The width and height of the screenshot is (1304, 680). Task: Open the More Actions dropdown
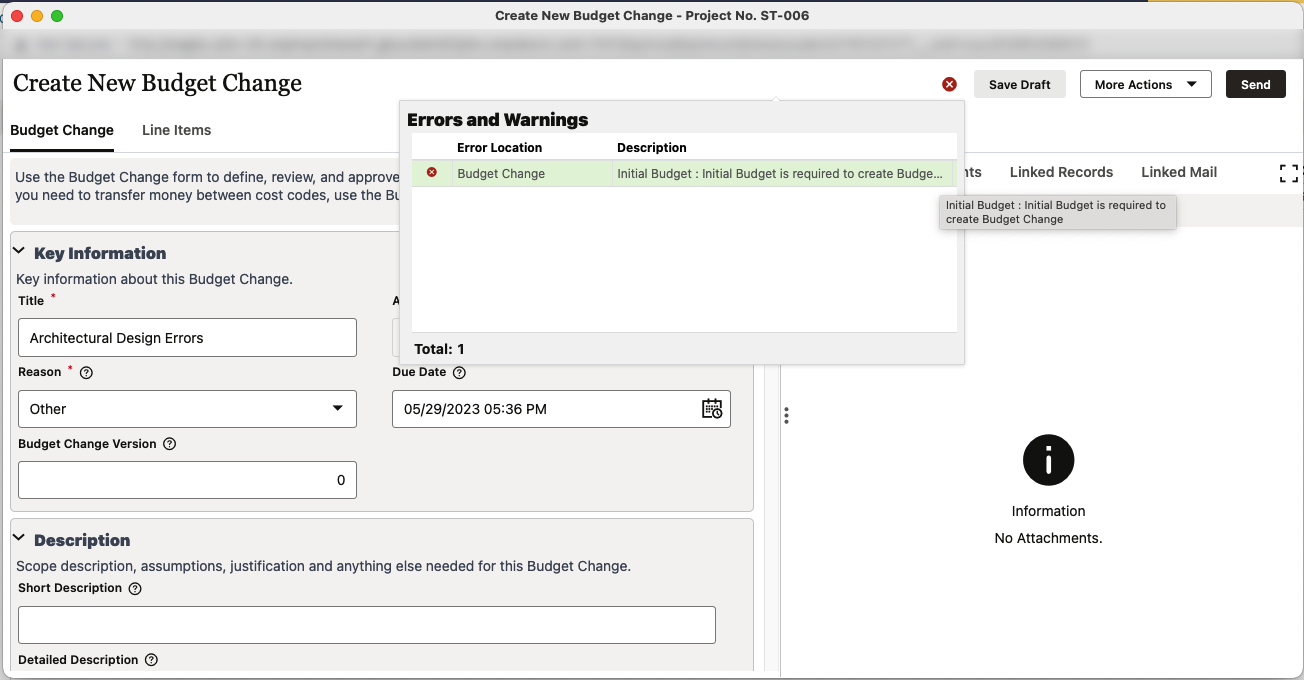coord(1145,84)
